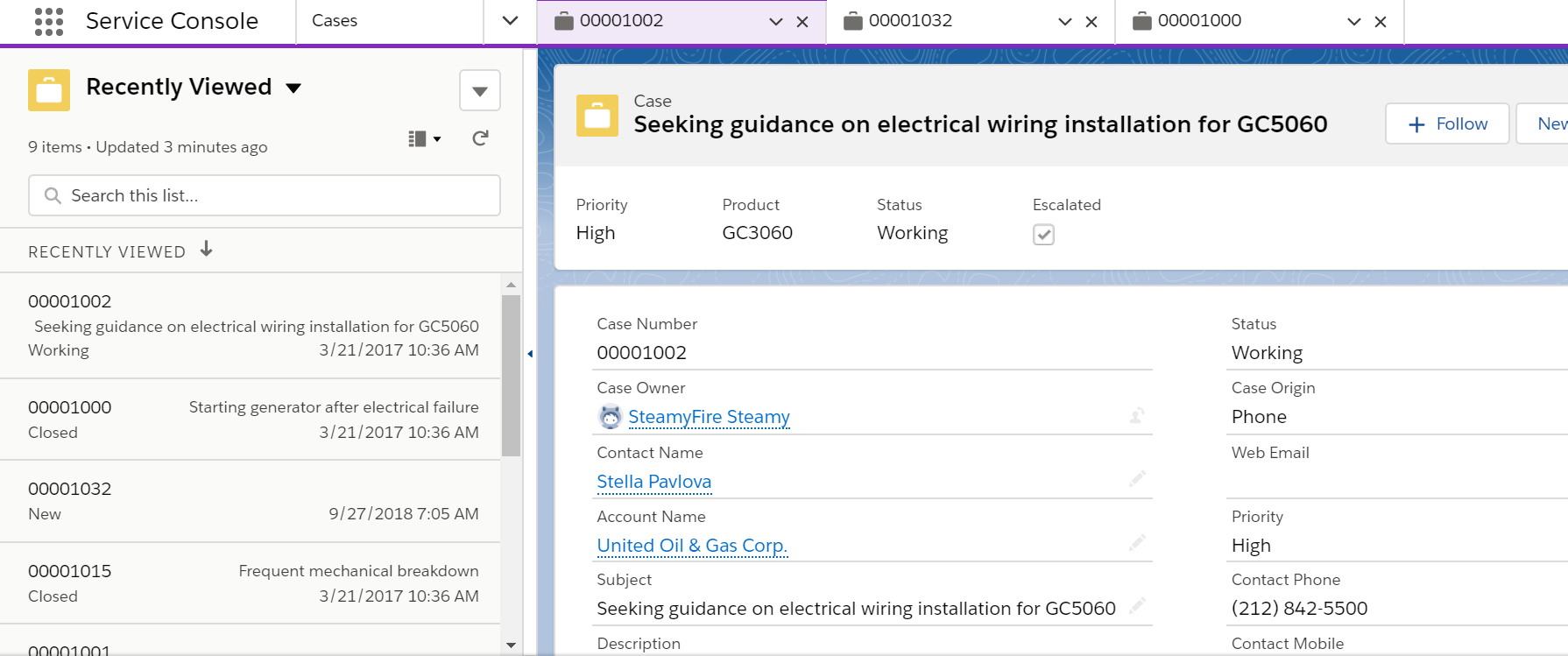Close the 00001032 tab

(x=1091, y=22)
